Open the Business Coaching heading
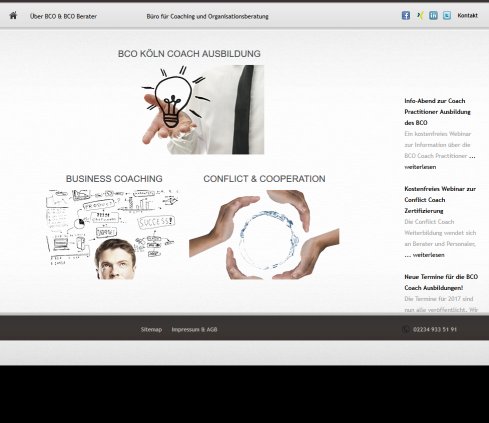This screenshot has height=423, width=489. [x=114, y=179]
